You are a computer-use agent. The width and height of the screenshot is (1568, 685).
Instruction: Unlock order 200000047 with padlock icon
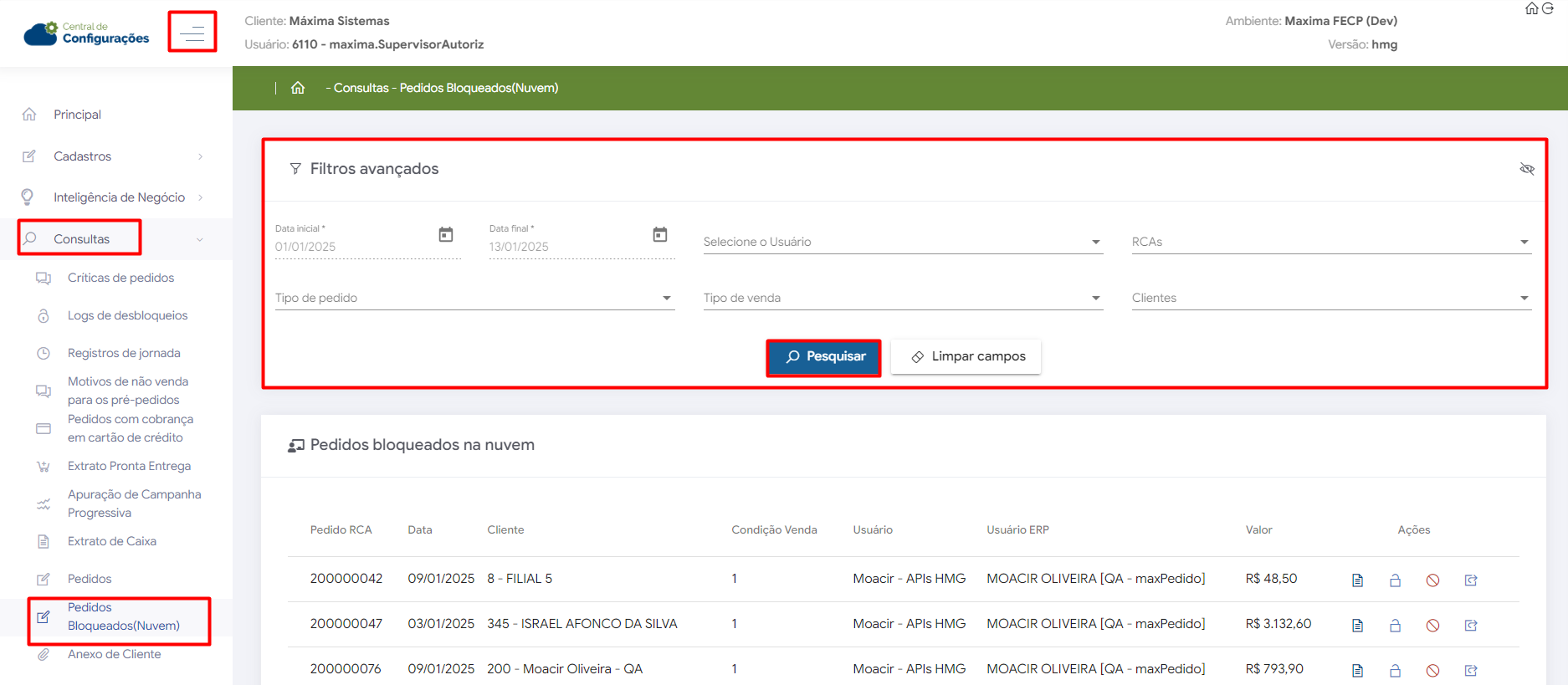(1395, 625)
